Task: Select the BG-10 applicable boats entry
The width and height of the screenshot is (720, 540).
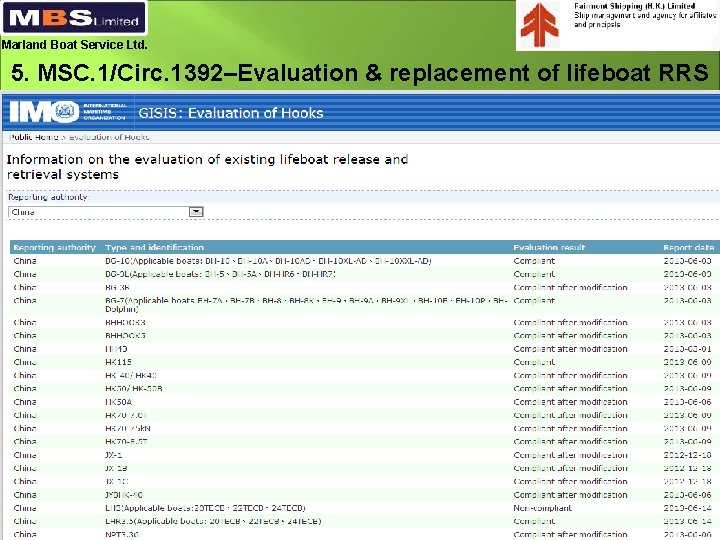Action: click(268, 261)
